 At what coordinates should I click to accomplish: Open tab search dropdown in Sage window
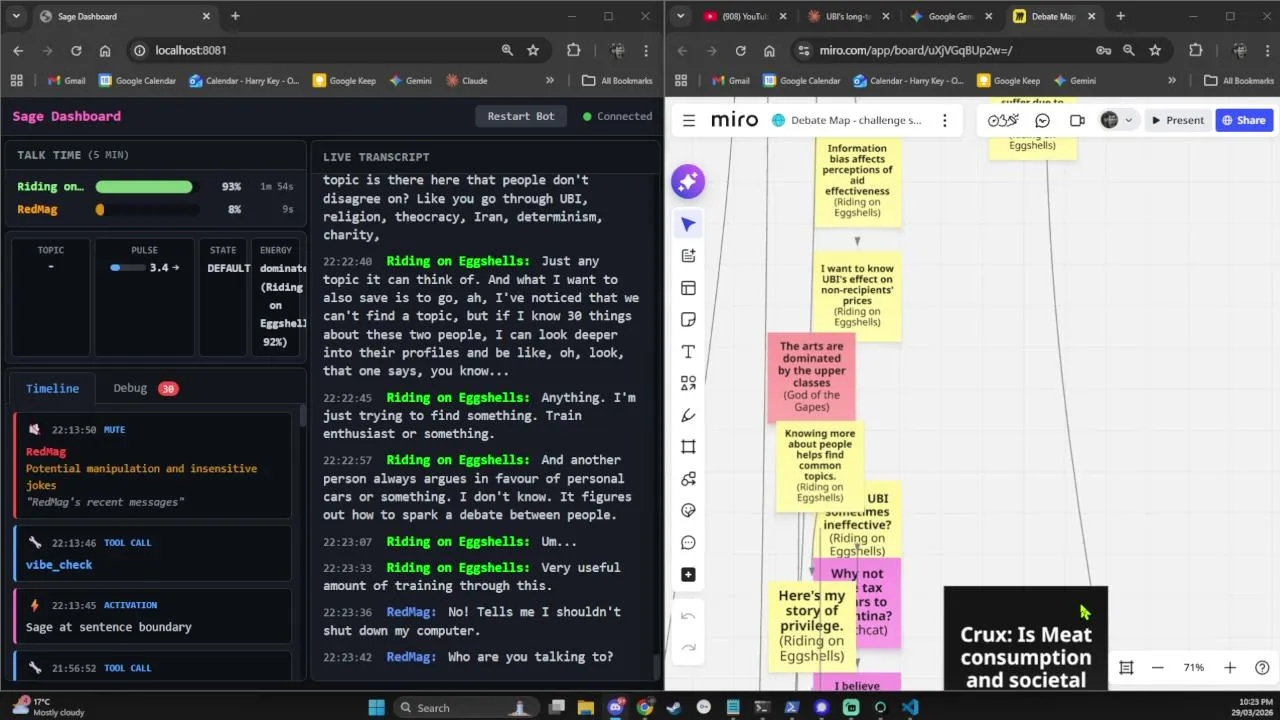pos(16,16)
